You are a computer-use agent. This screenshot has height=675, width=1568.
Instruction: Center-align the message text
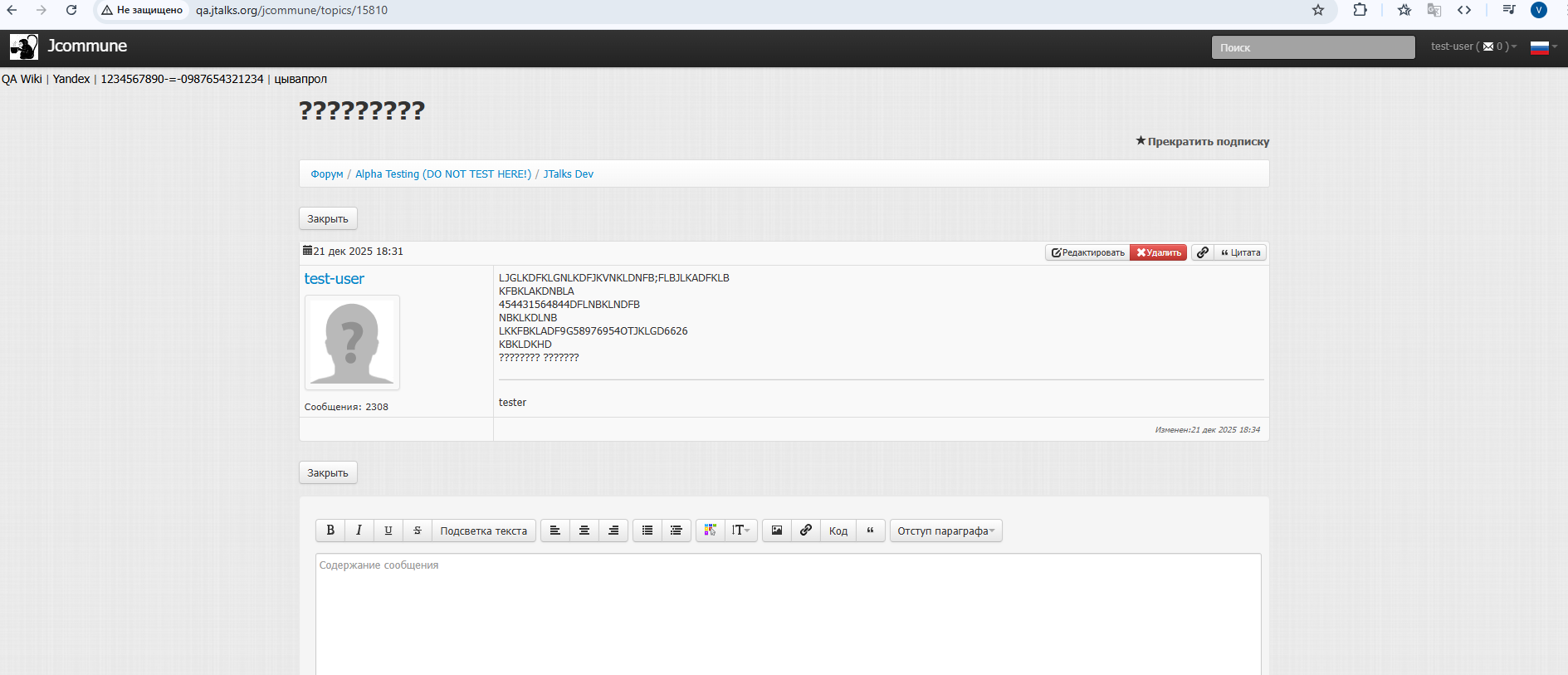pos(584,531)
